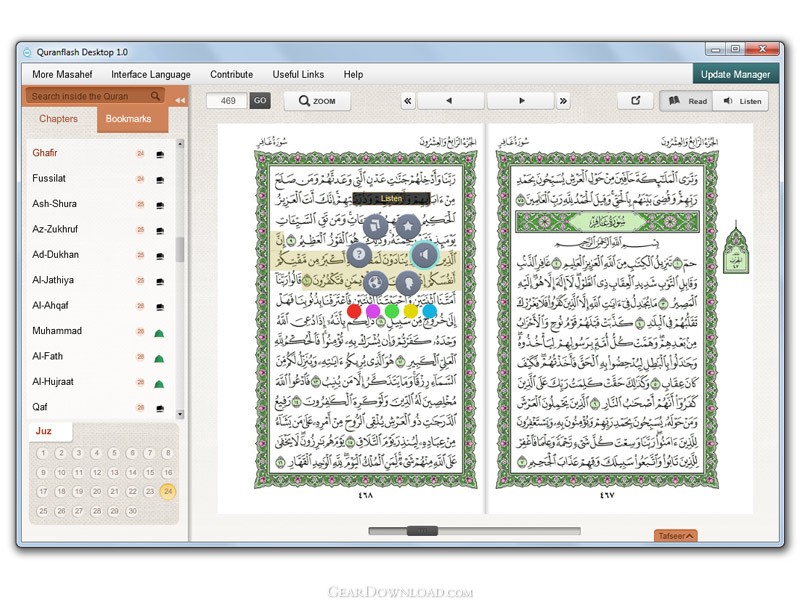Screen dimensions: 800x600
Task: Click the Kaaba icon beside Az-Zukhruf
Action: pos(160,231)
